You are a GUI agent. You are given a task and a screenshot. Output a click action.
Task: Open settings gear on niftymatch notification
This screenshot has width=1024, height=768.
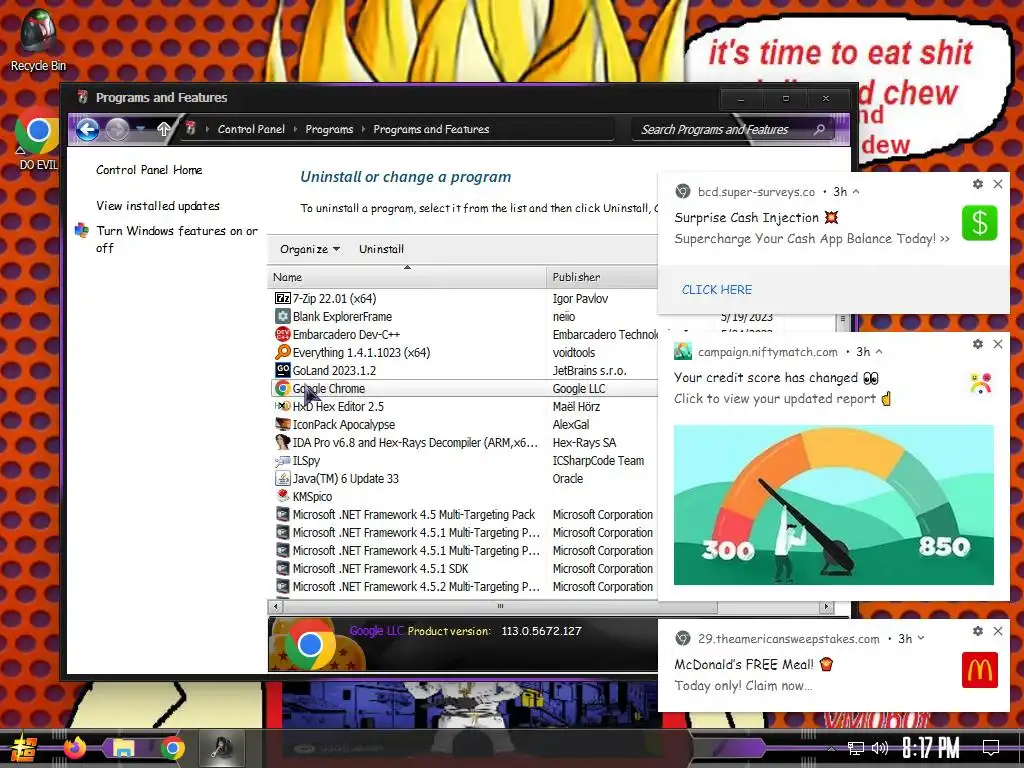click(x=978, y=344)
